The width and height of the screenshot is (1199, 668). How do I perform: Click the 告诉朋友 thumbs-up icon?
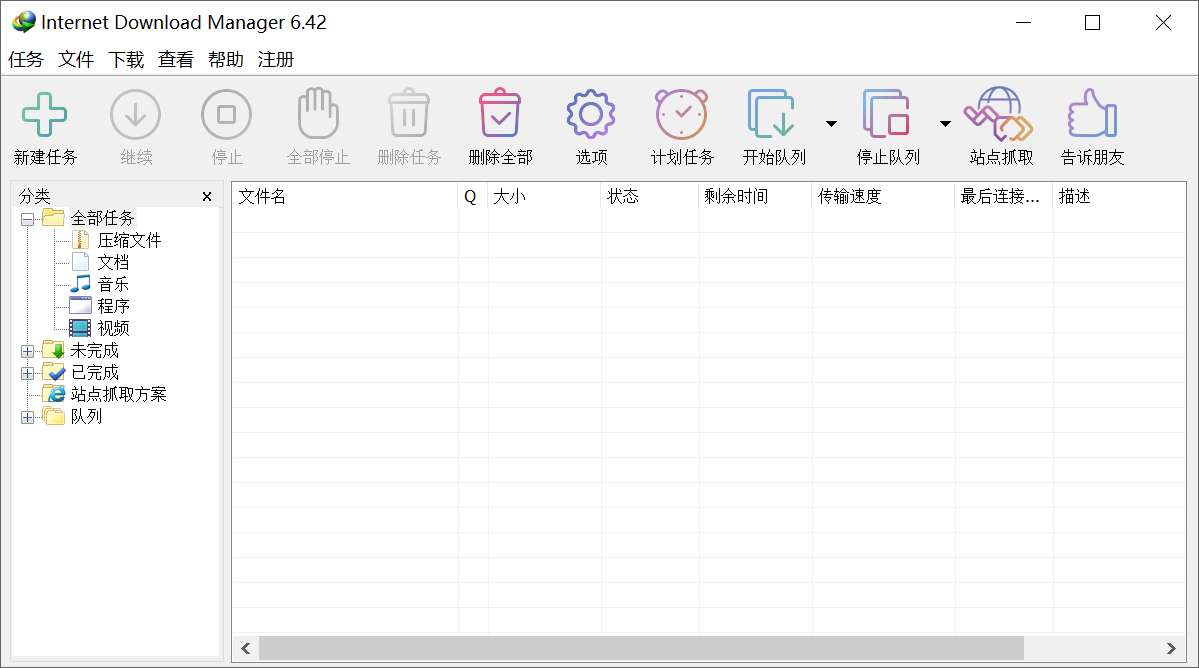pos(1092,114)
